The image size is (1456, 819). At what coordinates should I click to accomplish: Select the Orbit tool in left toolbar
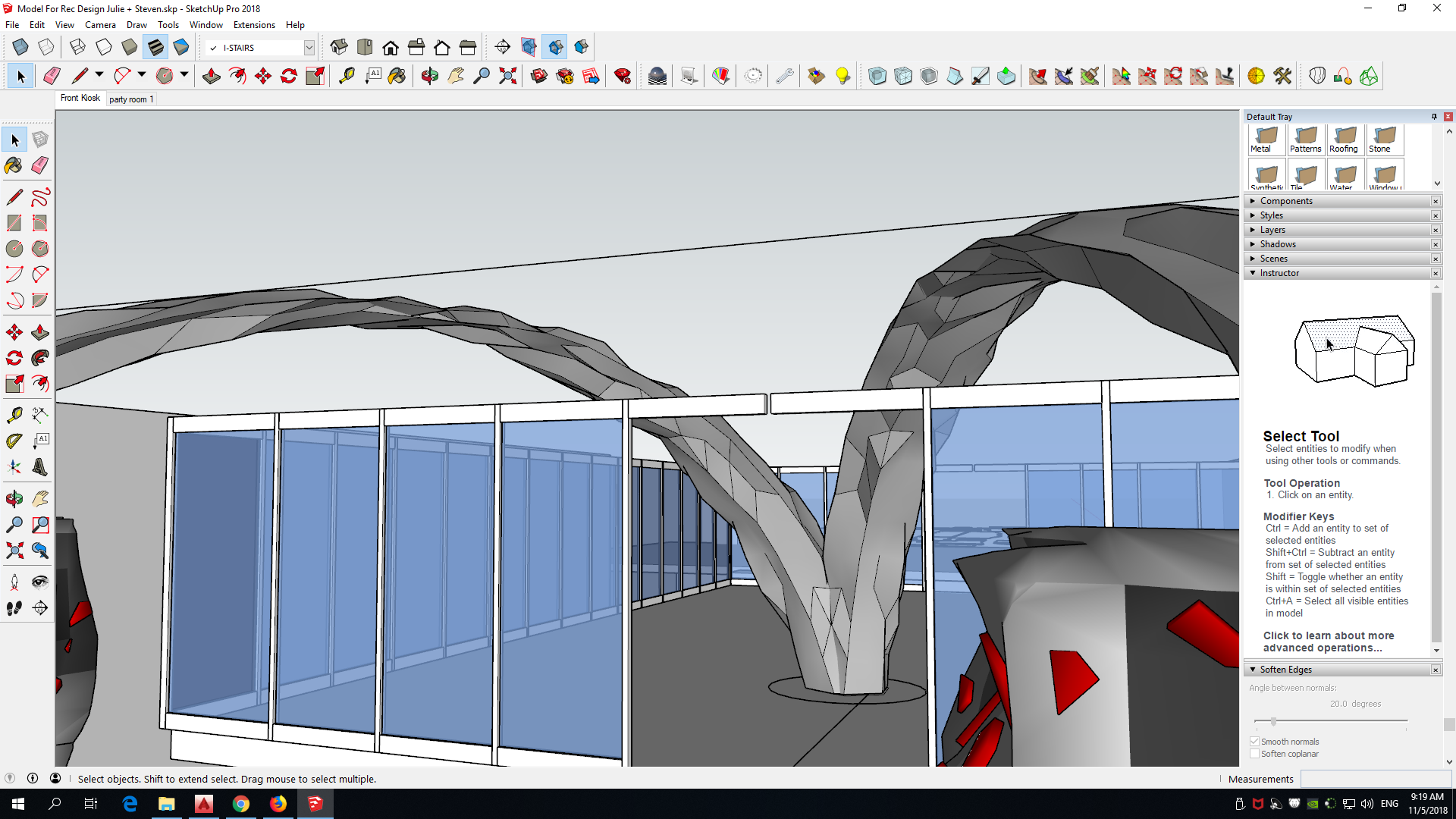[14, 498]
